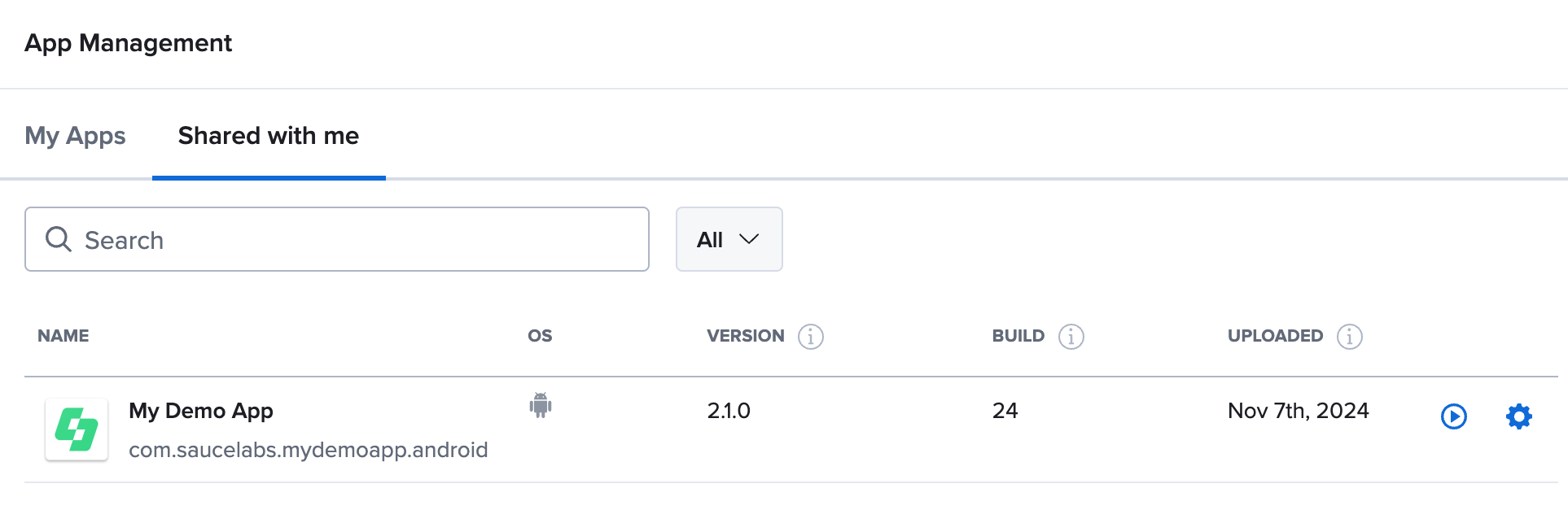Click the chevron on the All filter
This screenshot has height=523, width=1568.
coord(748,239)
